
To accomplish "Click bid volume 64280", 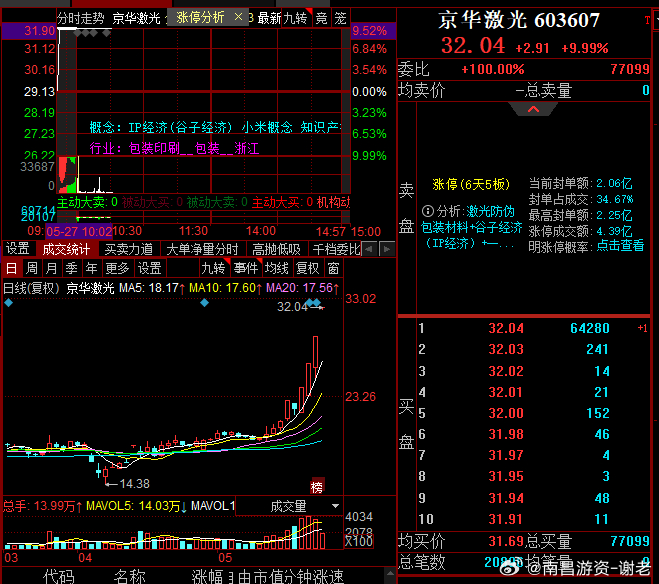I will click(x=590, y=328).
